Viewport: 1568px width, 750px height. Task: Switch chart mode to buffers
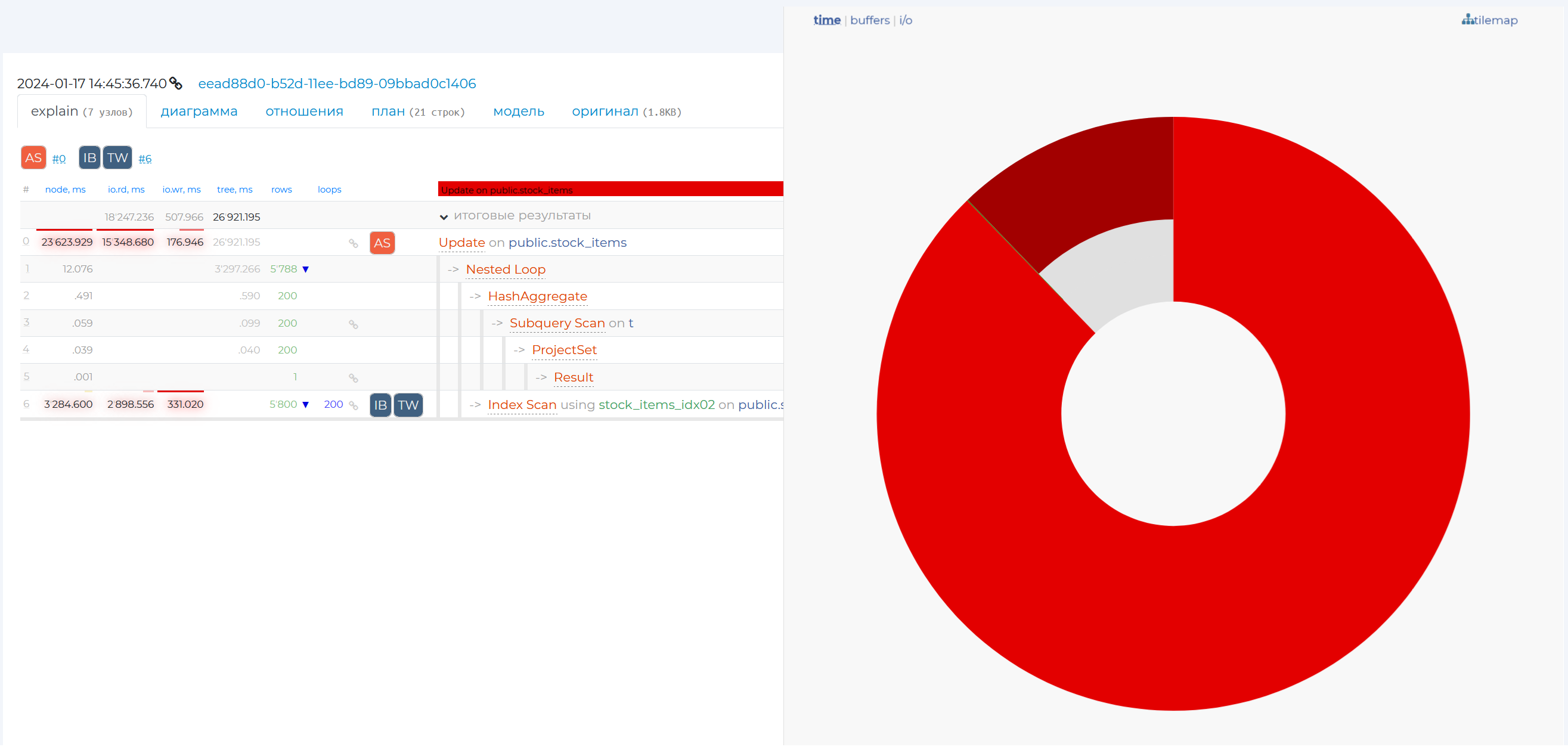870,21
